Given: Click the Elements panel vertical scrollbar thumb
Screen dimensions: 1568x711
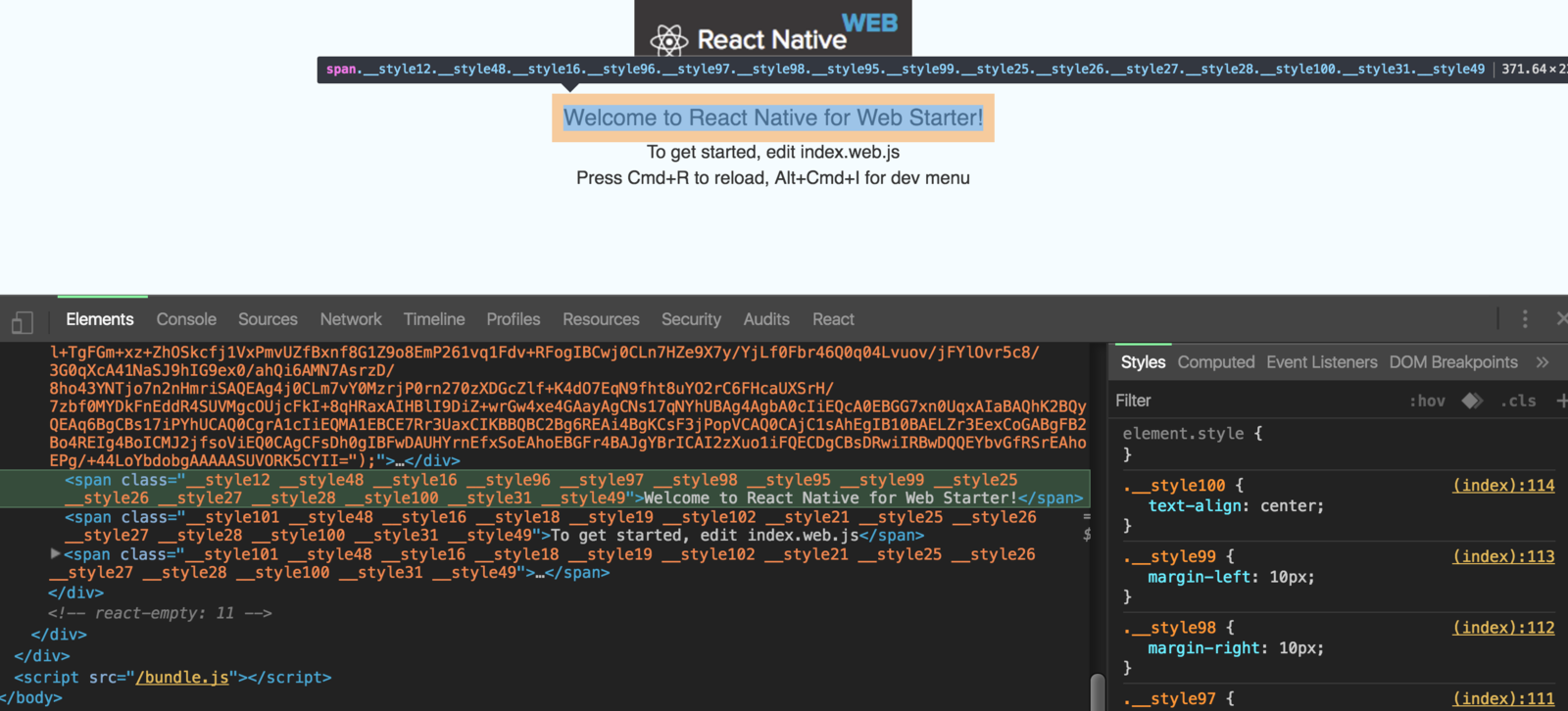Looking at the screenshot, I should [x=1098, y=691].
